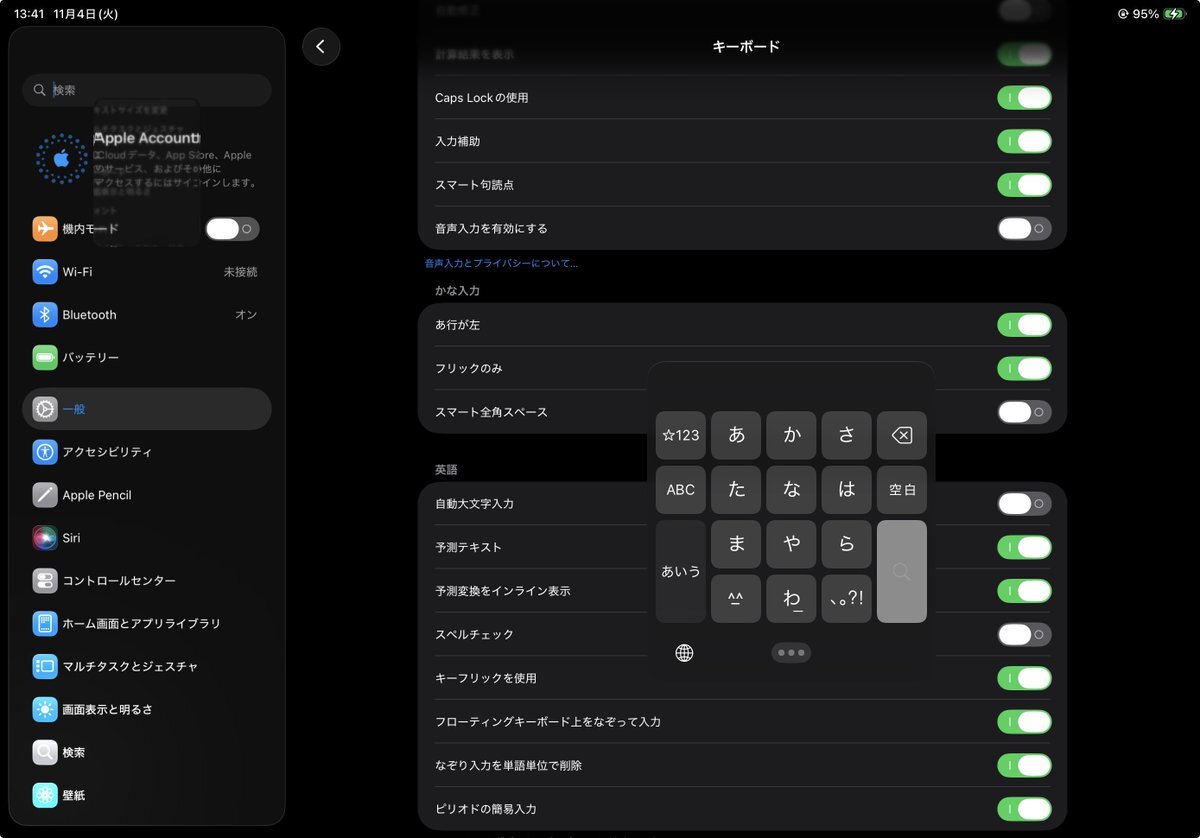Image resolution: width=1200 pixels, height=838 pixels.
Task: Tap the globe icon on floating keyboard
Action: click(x=684, y=653)
